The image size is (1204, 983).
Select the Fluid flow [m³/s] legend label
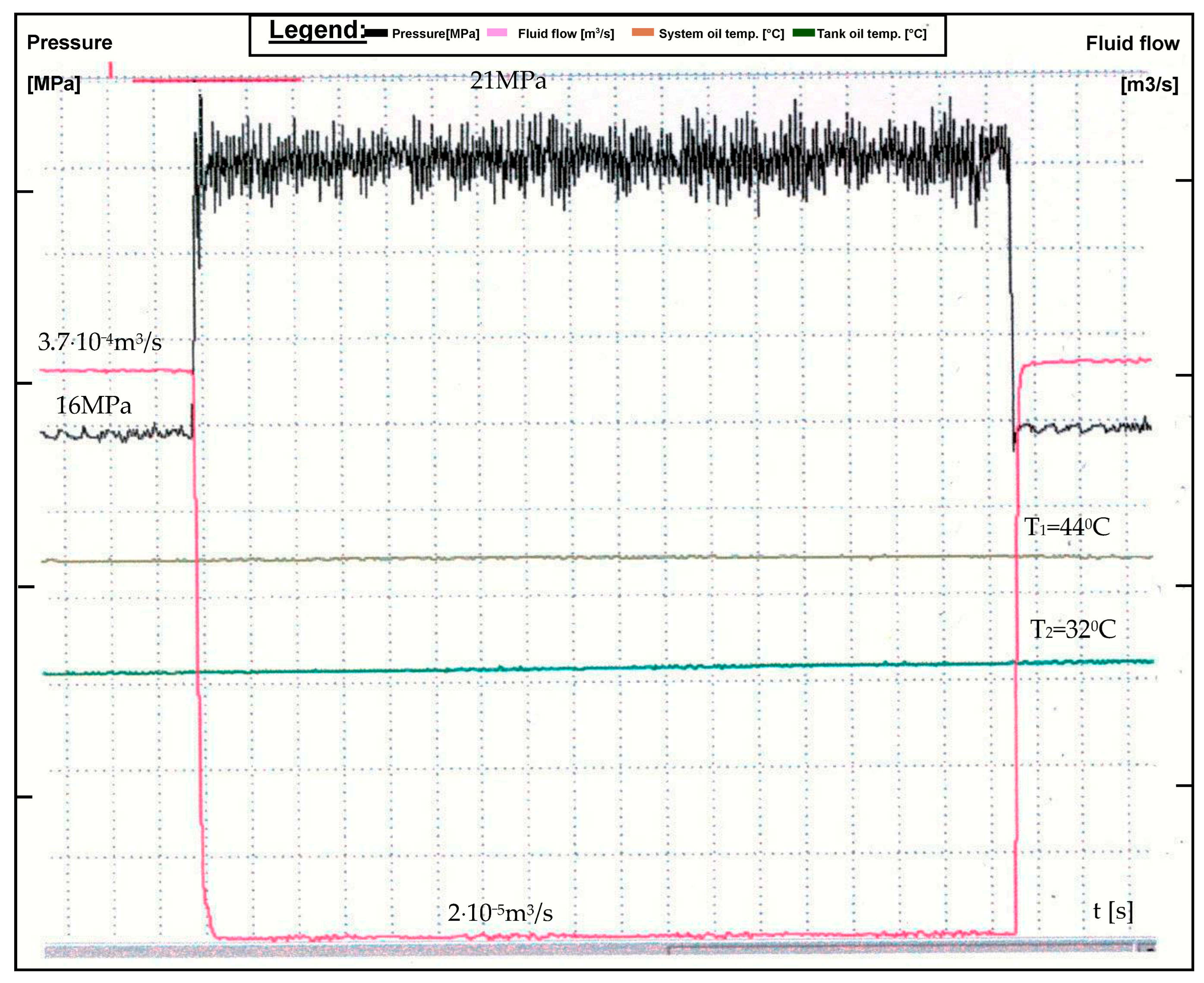click(x=565, y=34)
